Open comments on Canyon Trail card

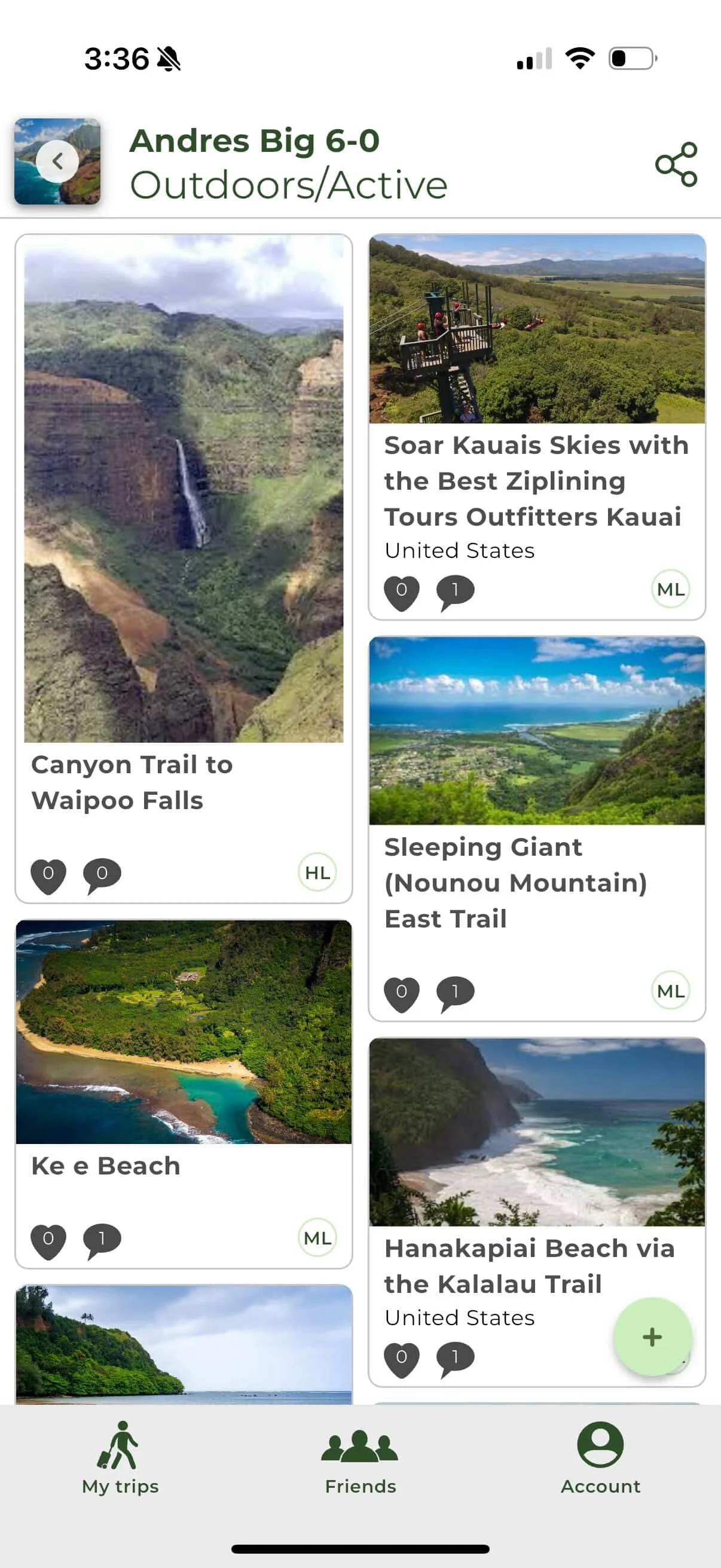click(102, 875)
